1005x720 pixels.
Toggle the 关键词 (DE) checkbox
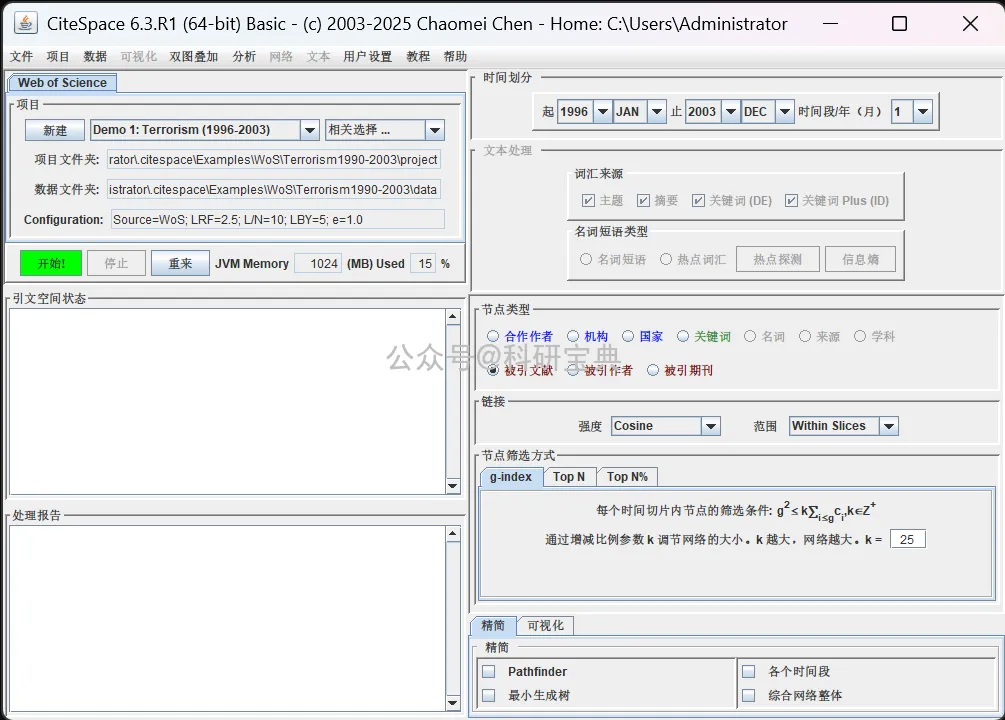699,201
